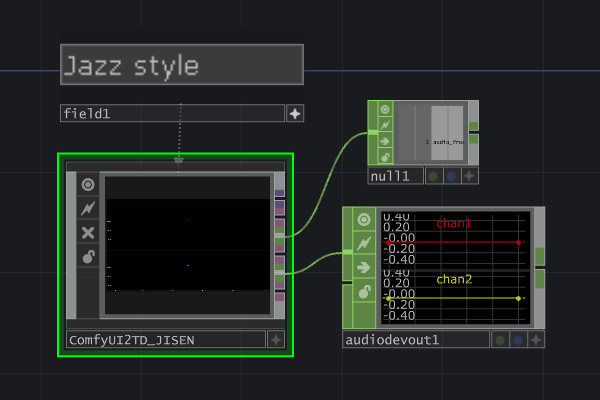Click the chan1 label in audiodevout1 viewer
Viewport: 600px width, 400px height.
[454, 224]
